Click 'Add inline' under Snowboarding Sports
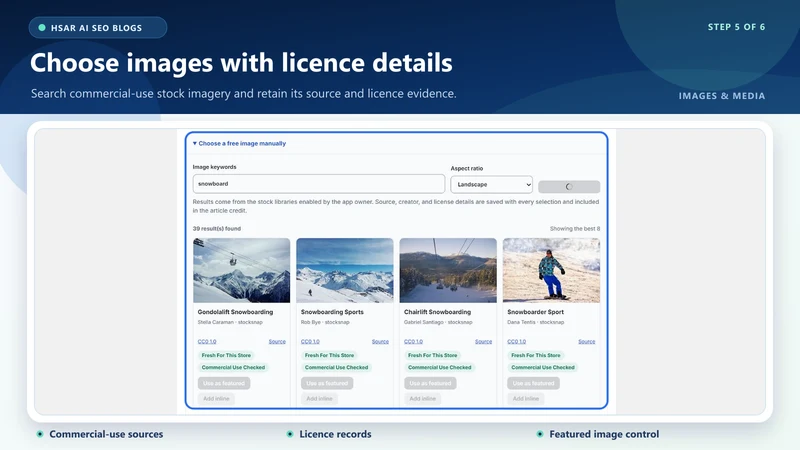The height and width of the screenshot is (450, 800). point(319,398)
